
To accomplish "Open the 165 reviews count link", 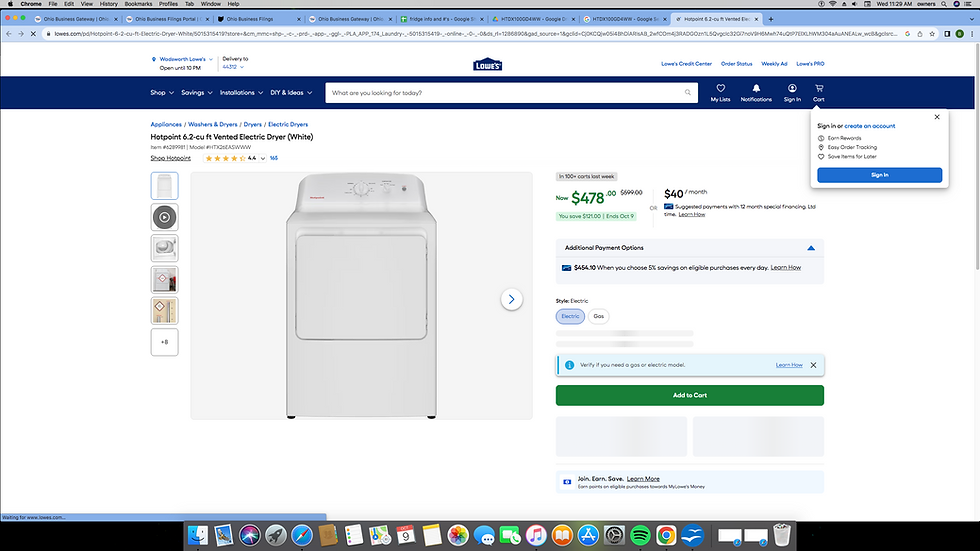I will [x=274, y=159].
